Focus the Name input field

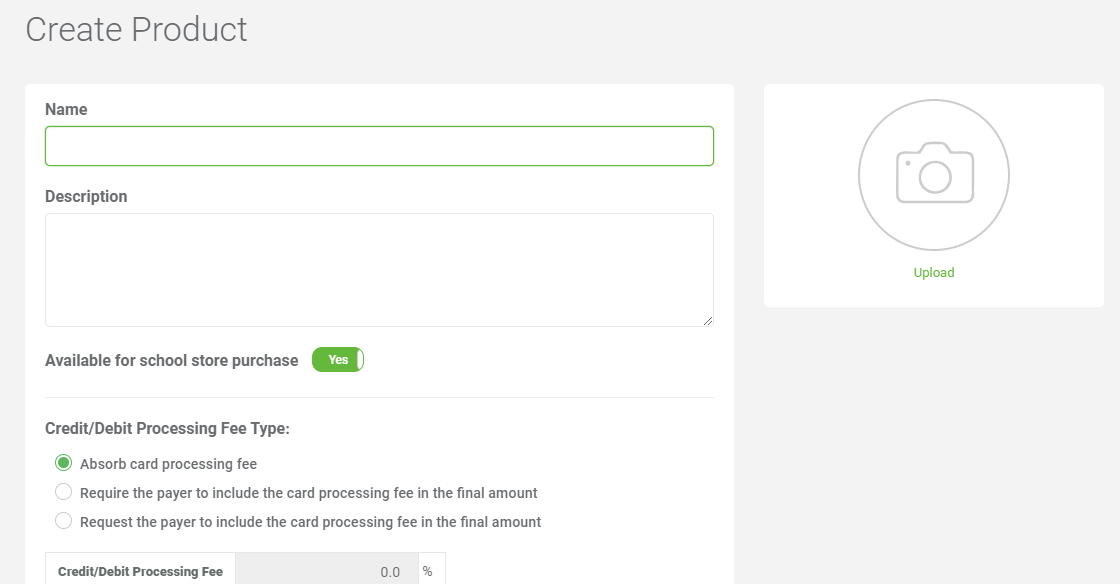(379, 146)
